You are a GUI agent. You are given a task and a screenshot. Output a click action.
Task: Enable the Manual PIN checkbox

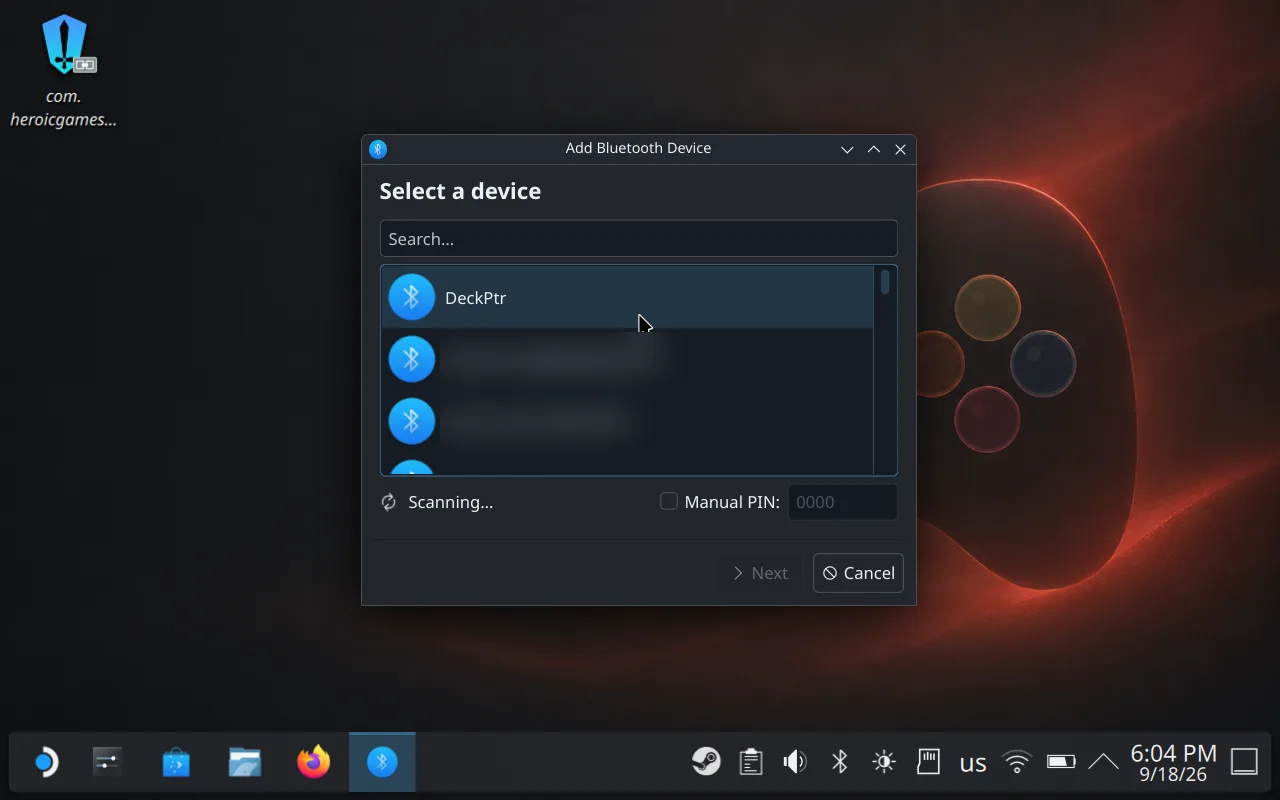669,502
